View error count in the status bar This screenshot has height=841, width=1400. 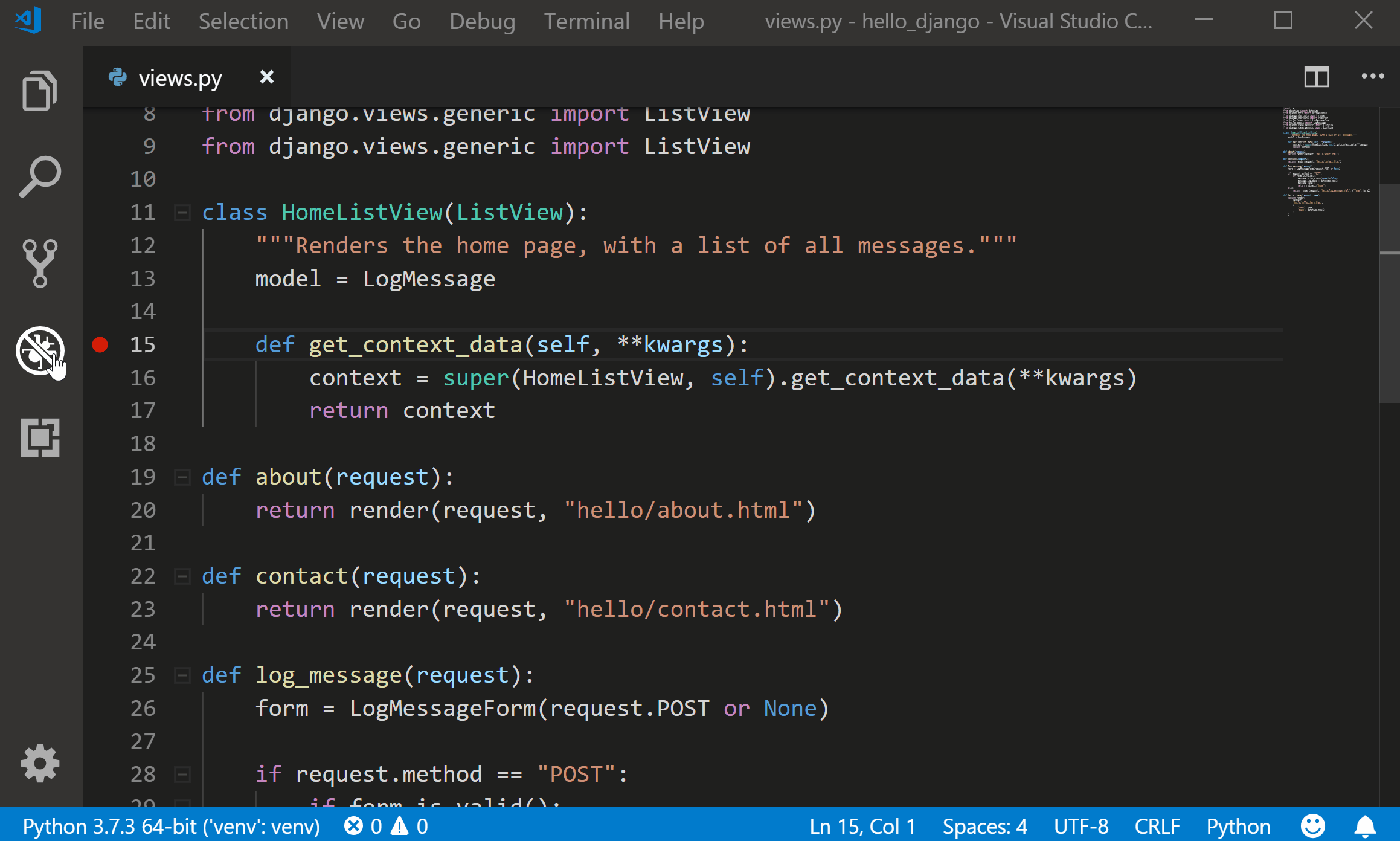(364, 826)
